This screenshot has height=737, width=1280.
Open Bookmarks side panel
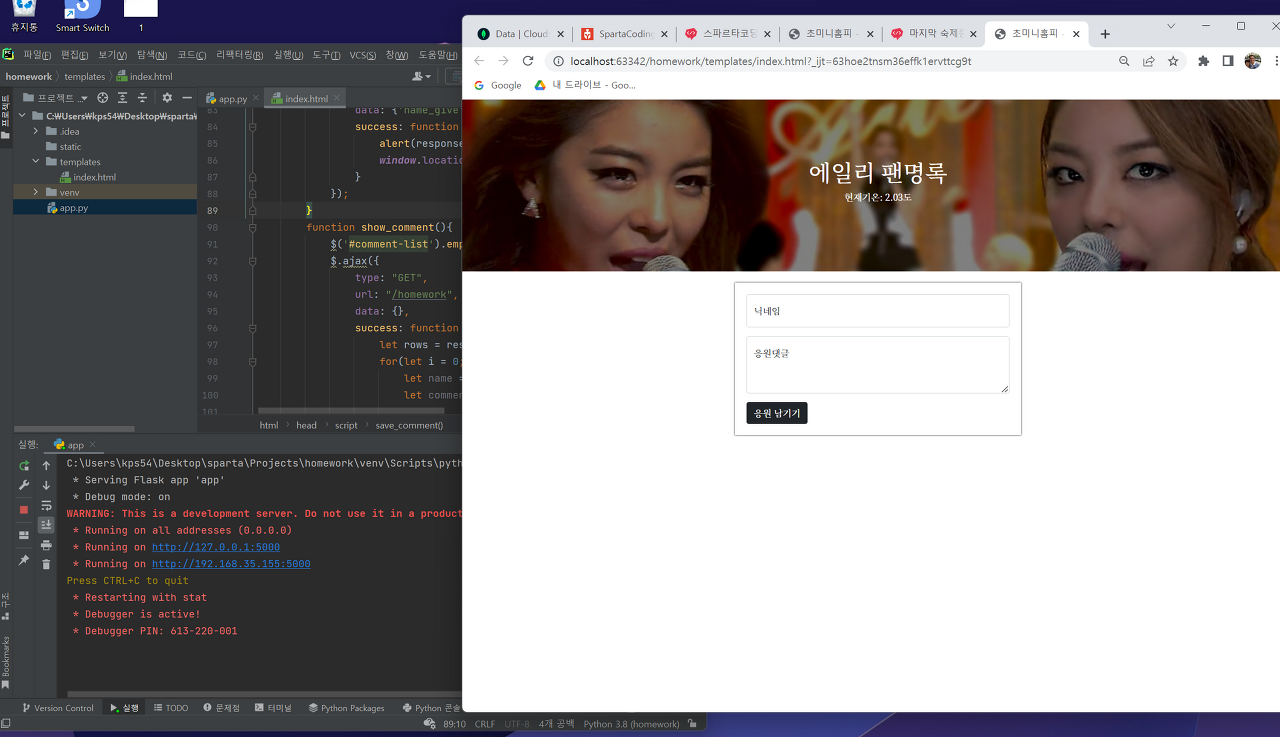click(5, 662)
